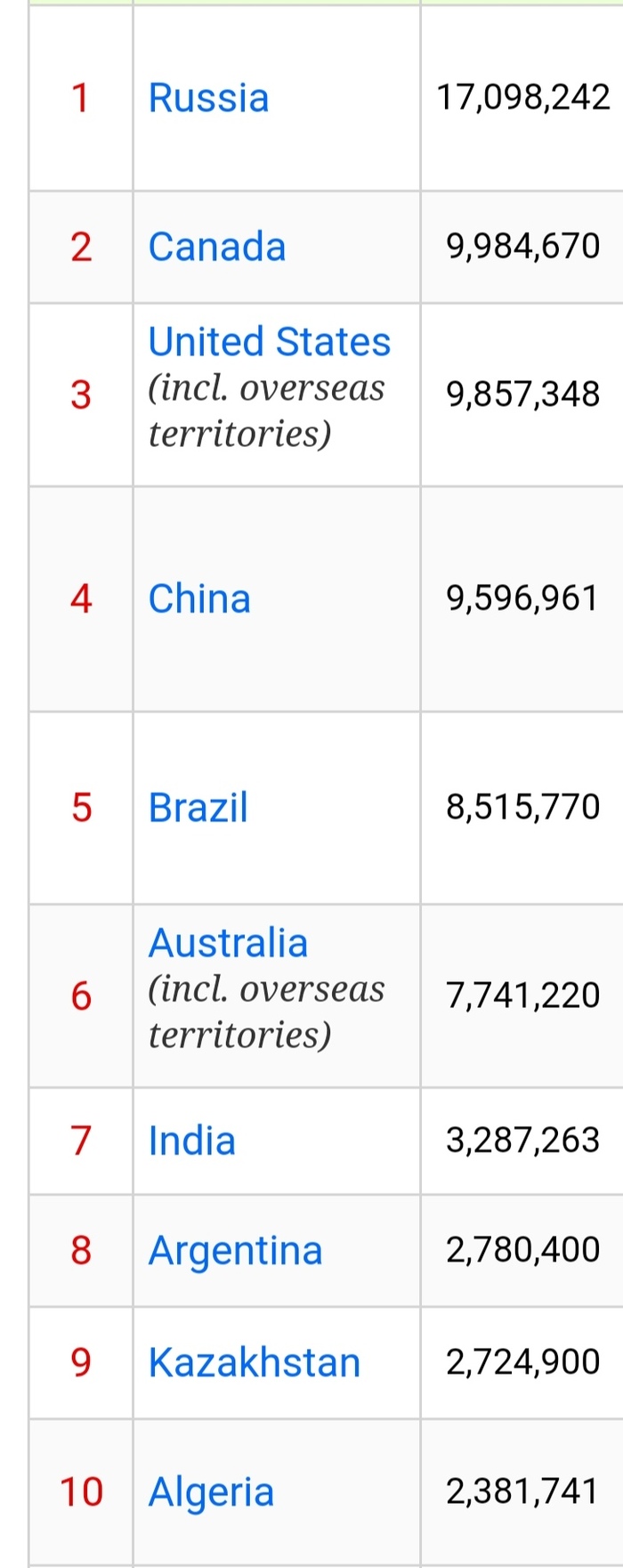The width and height of the screenshot is (623, 1568).
Task: Select rank number 6 beside Australia
Action: [x=81, y=995]
